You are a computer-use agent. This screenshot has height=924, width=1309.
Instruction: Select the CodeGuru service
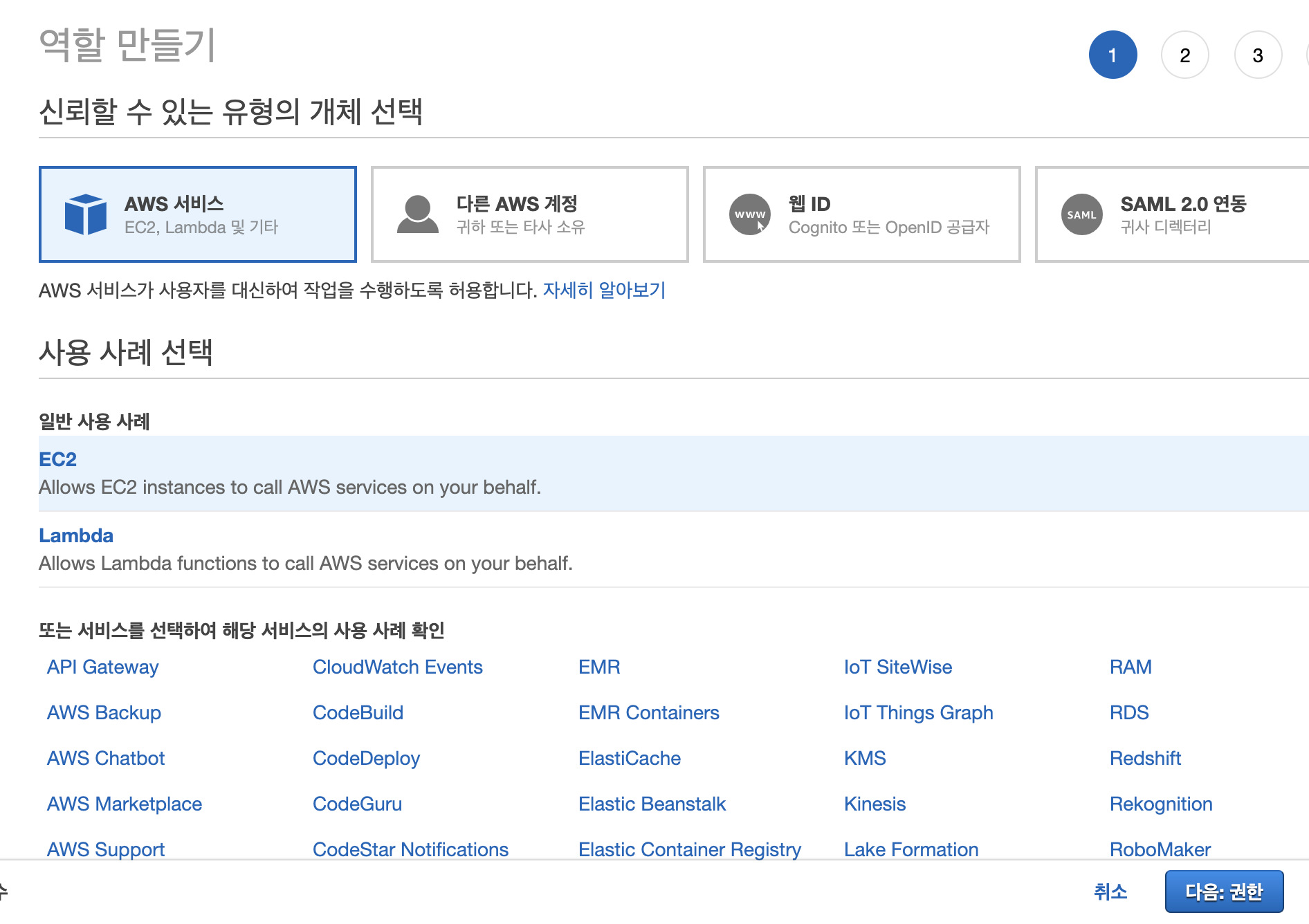coord(357,804)
